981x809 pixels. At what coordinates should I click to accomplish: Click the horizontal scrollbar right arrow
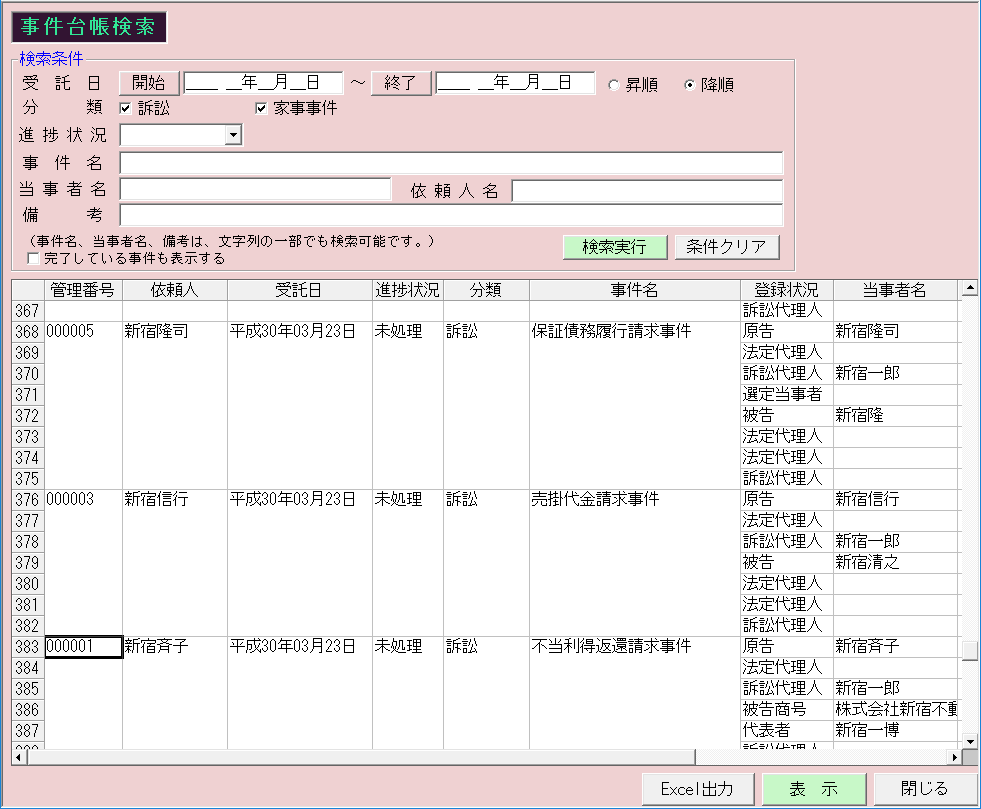click(953, 757)
